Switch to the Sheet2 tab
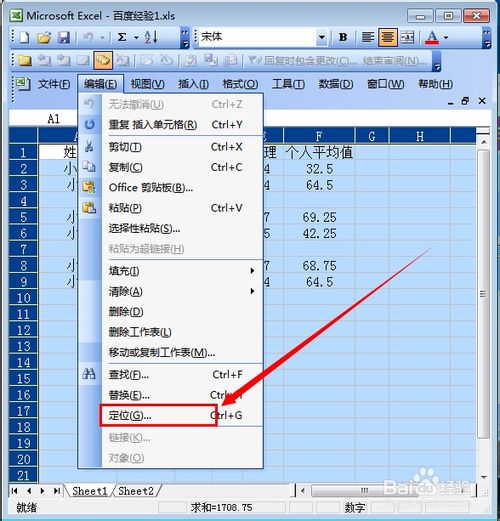The height and width of the screenshot is (521, 500). 136,491
